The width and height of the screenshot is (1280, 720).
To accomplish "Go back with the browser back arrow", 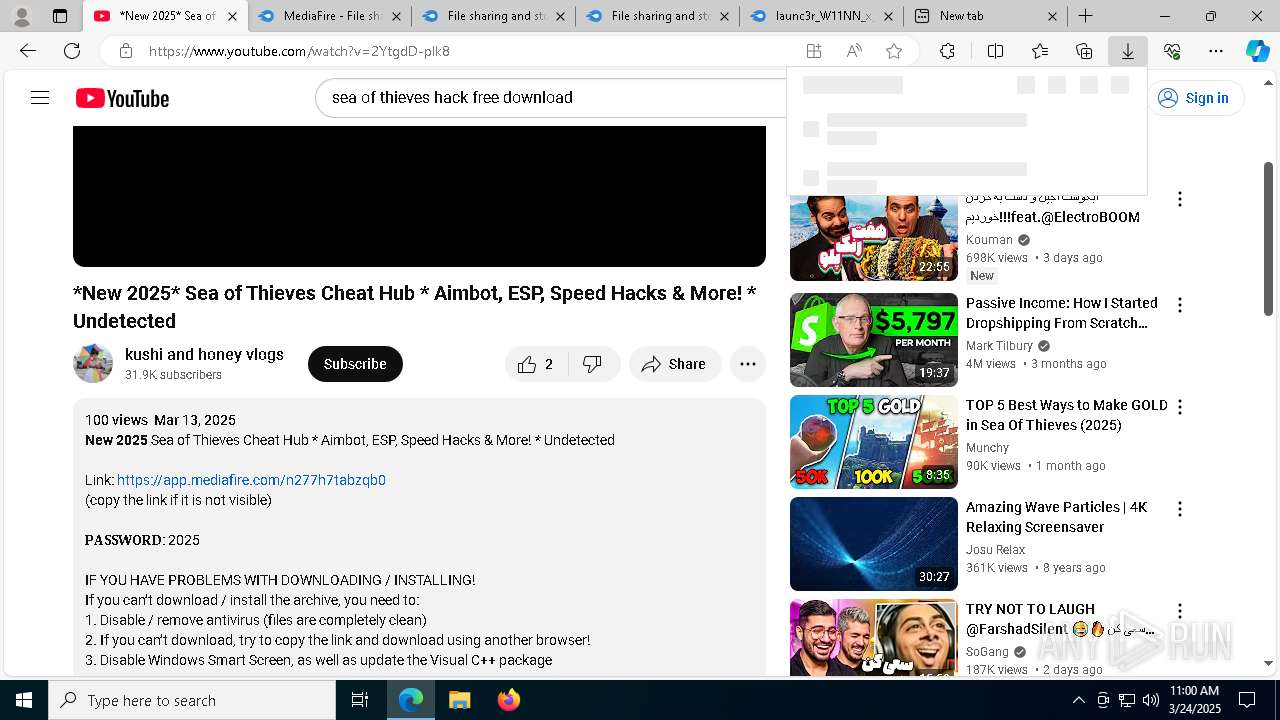I will coord(28,51).
